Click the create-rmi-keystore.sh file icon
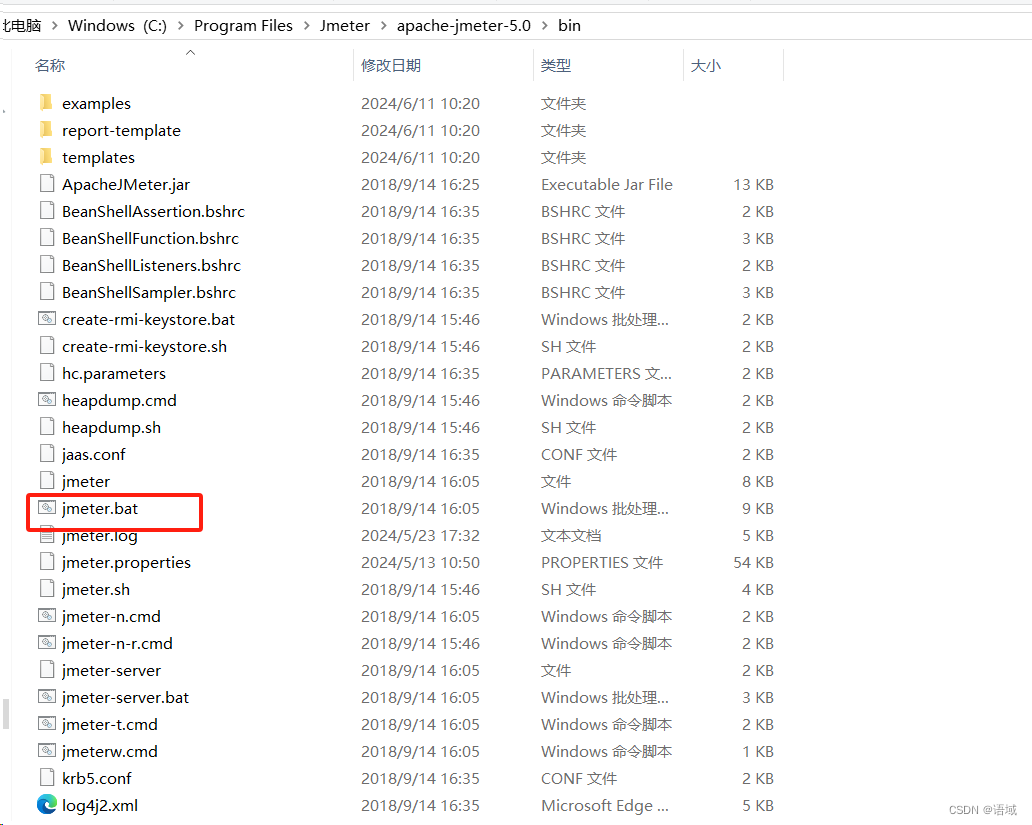Image resolution: width=1032 pixels, height=825 pixels. tap(47, 346)
